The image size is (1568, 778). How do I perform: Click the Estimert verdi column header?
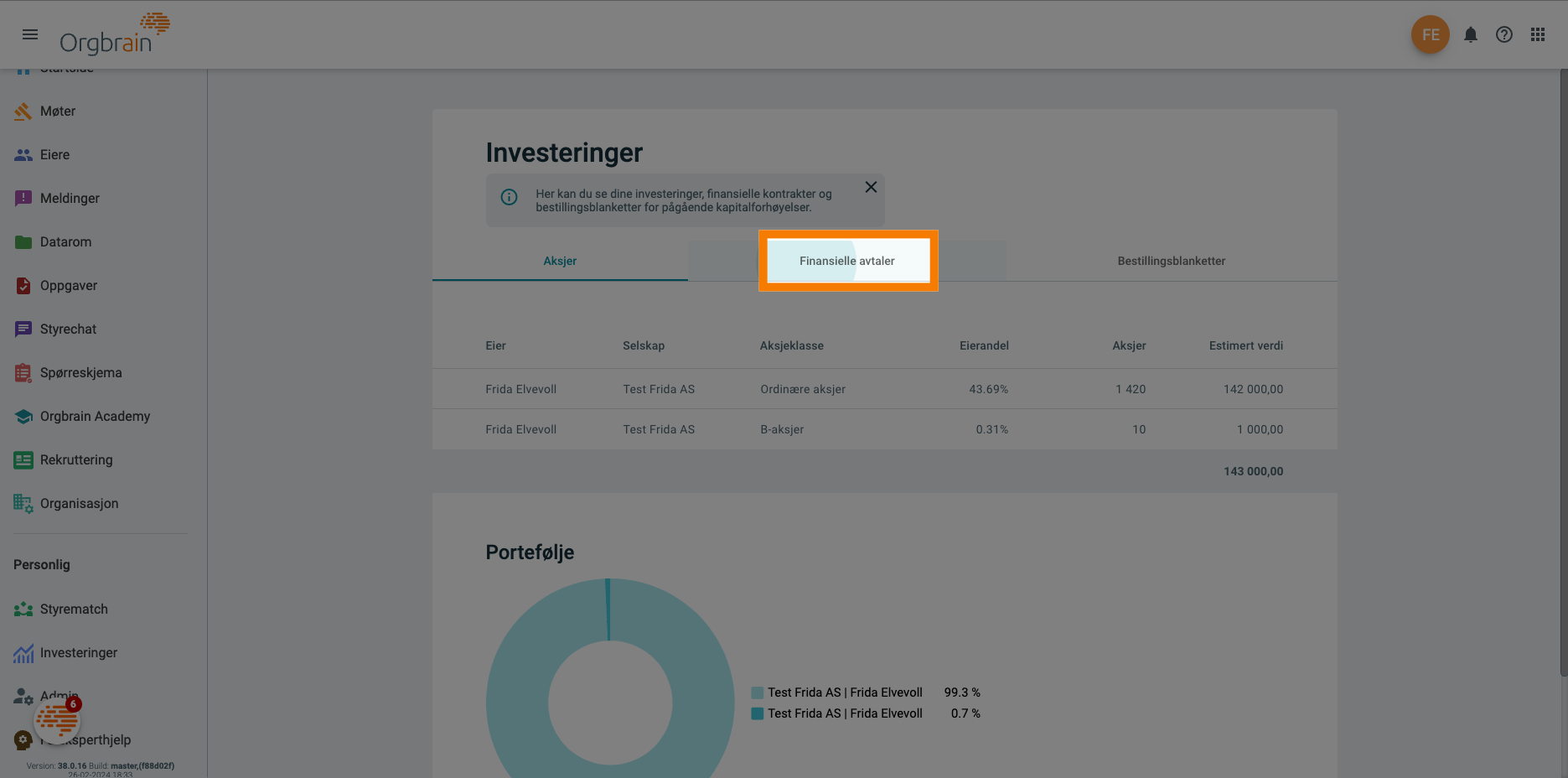1245,345
